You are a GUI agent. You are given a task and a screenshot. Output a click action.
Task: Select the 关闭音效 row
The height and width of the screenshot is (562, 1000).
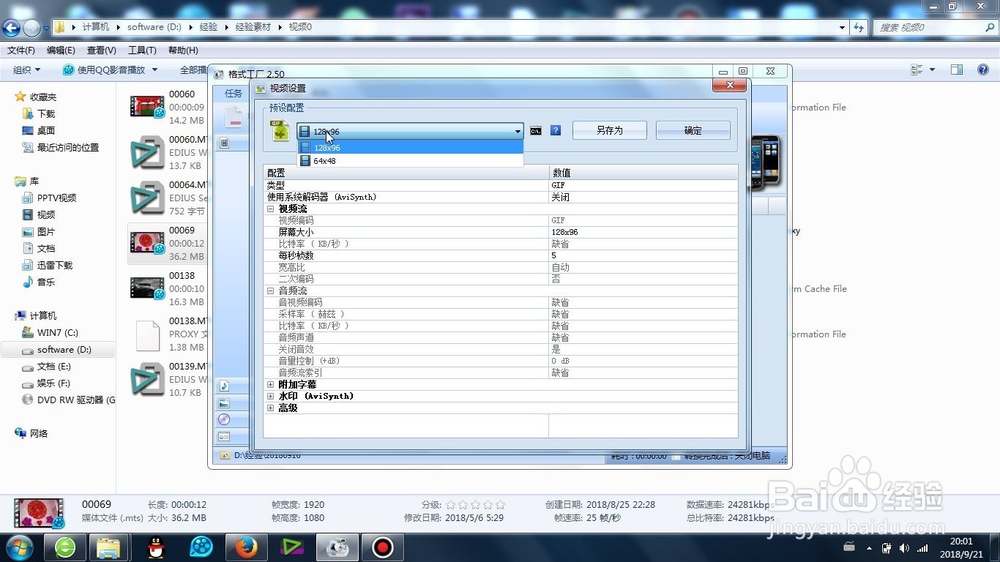pos(501,349)
